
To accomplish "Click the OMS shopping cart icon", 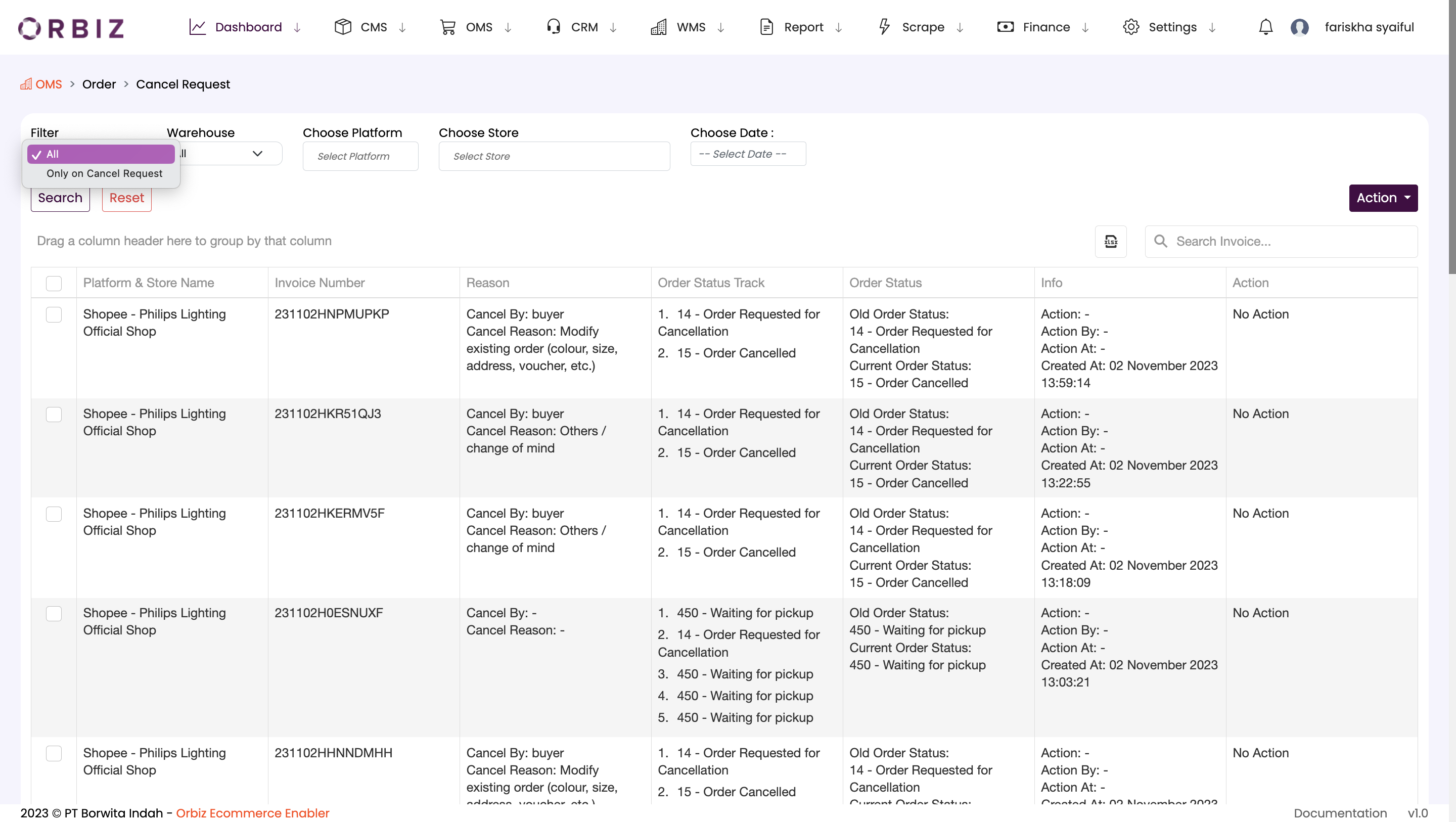I will point(447,27).
